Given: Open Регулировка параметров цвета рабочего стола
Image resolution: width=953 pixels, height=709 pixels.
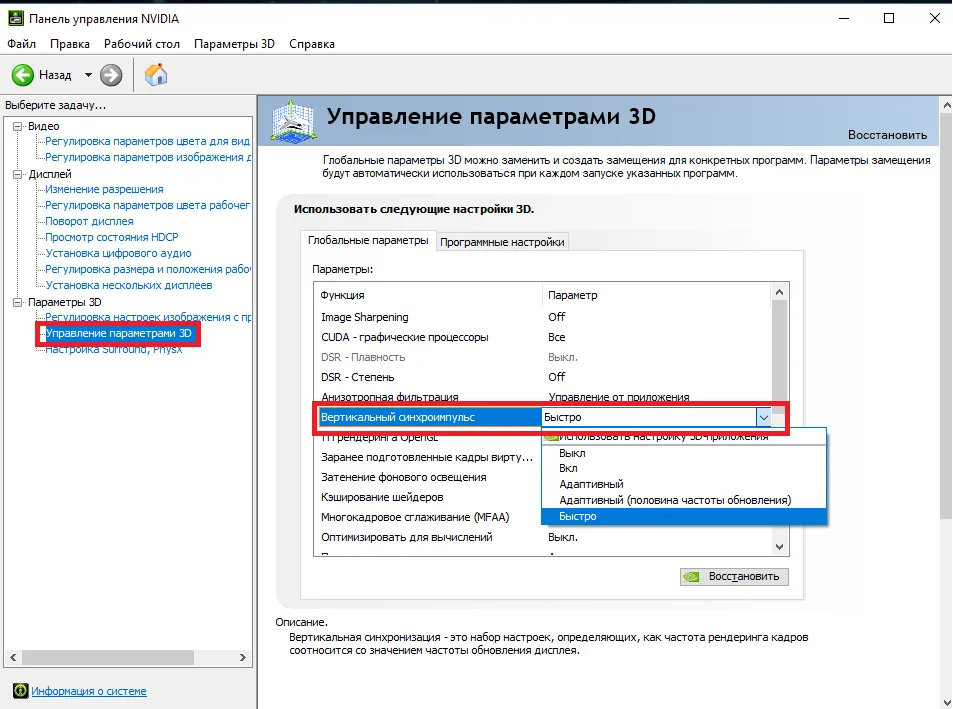Looking at the screenshot, I should (x=148, y=205).
